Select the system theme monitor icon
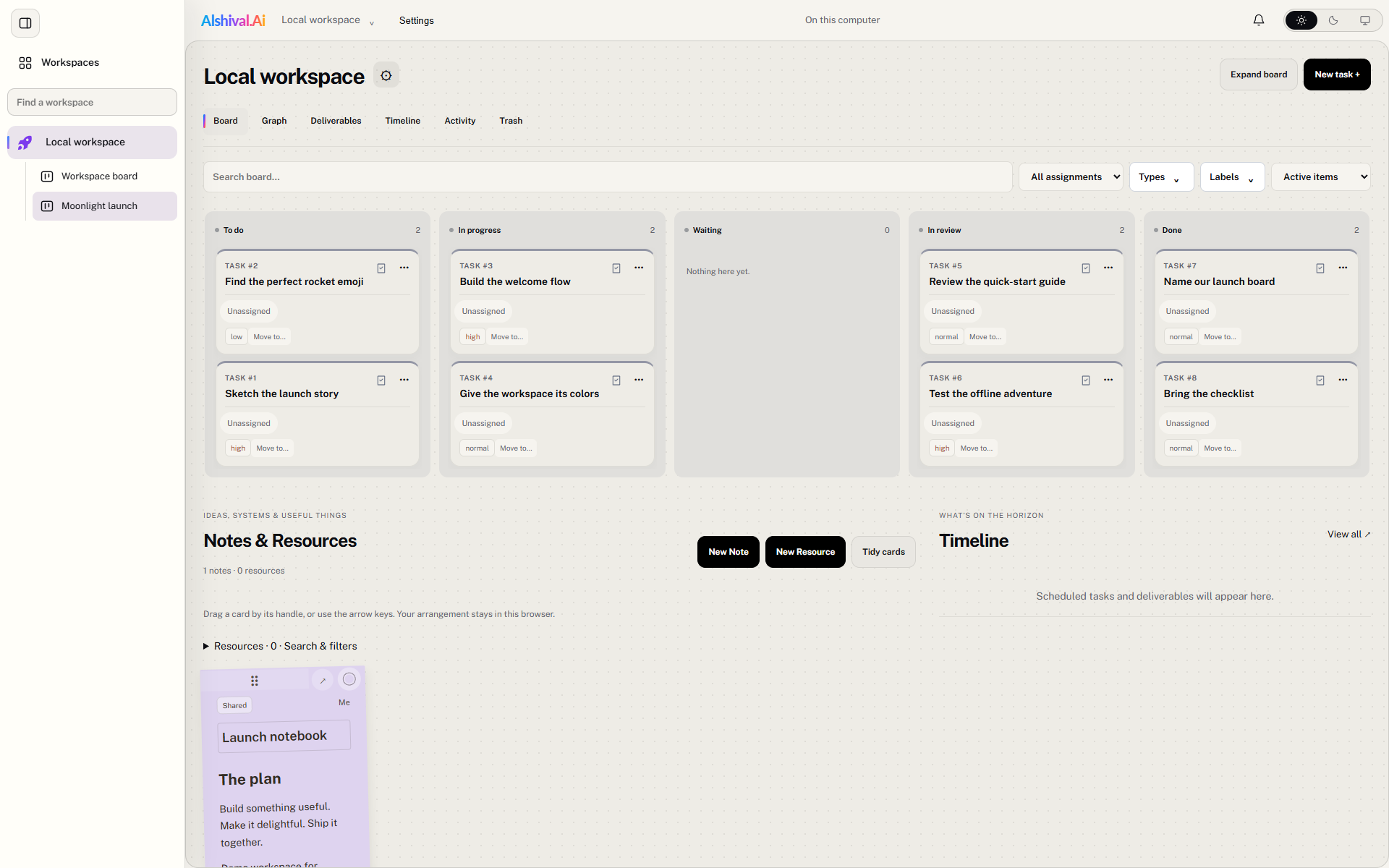 (1365, 20)
